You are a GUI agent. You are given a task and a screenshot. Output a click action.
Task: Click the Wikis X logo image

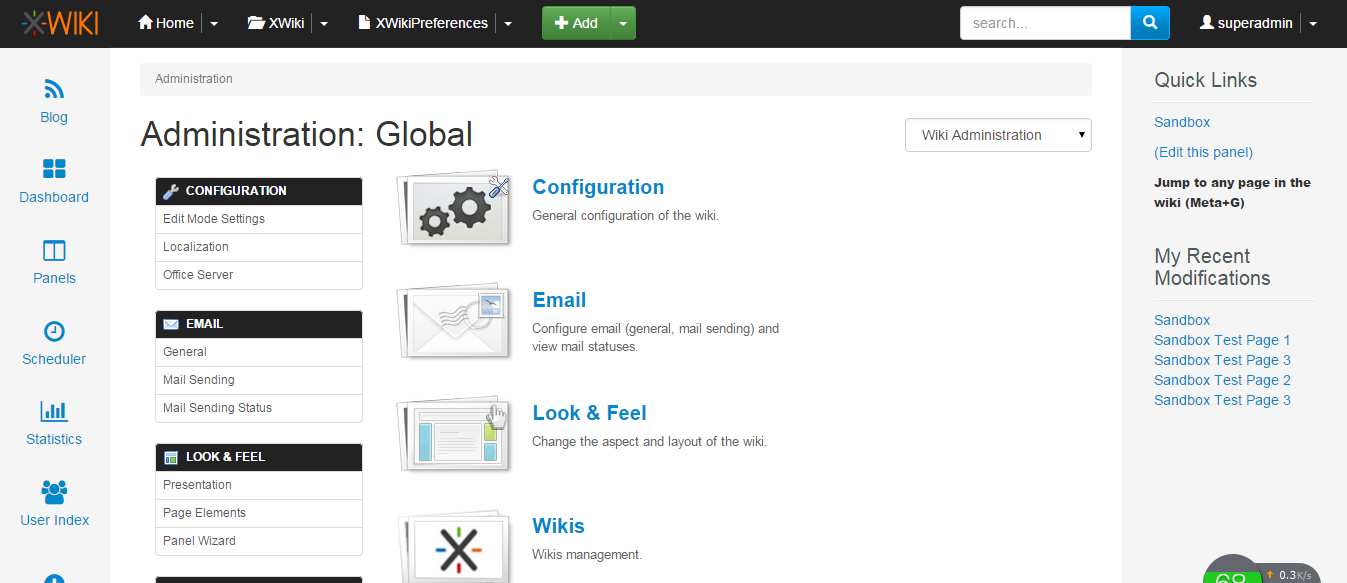(455, 547)
